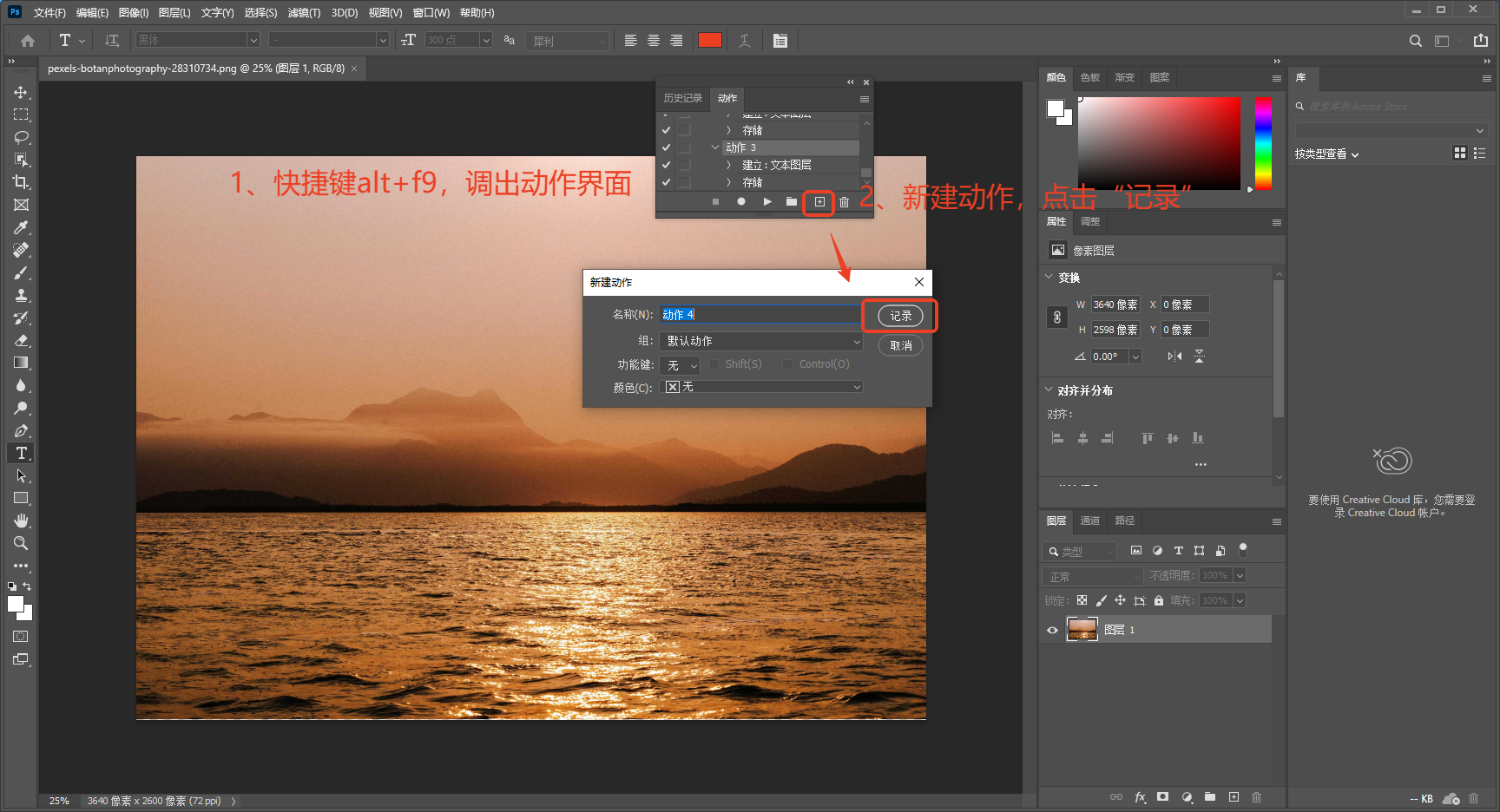Play the selected action

(x=767, y=201)
